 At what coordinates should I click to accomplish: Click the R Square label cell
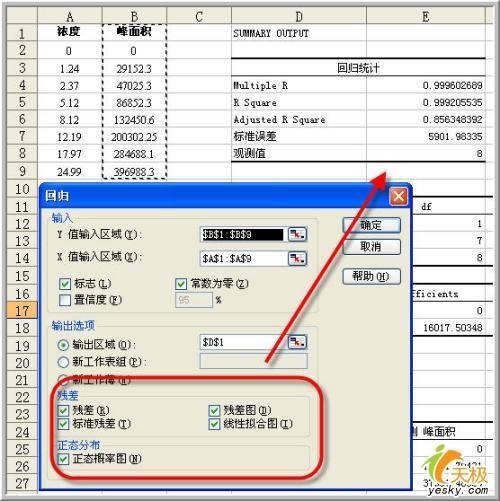(299, 102)
